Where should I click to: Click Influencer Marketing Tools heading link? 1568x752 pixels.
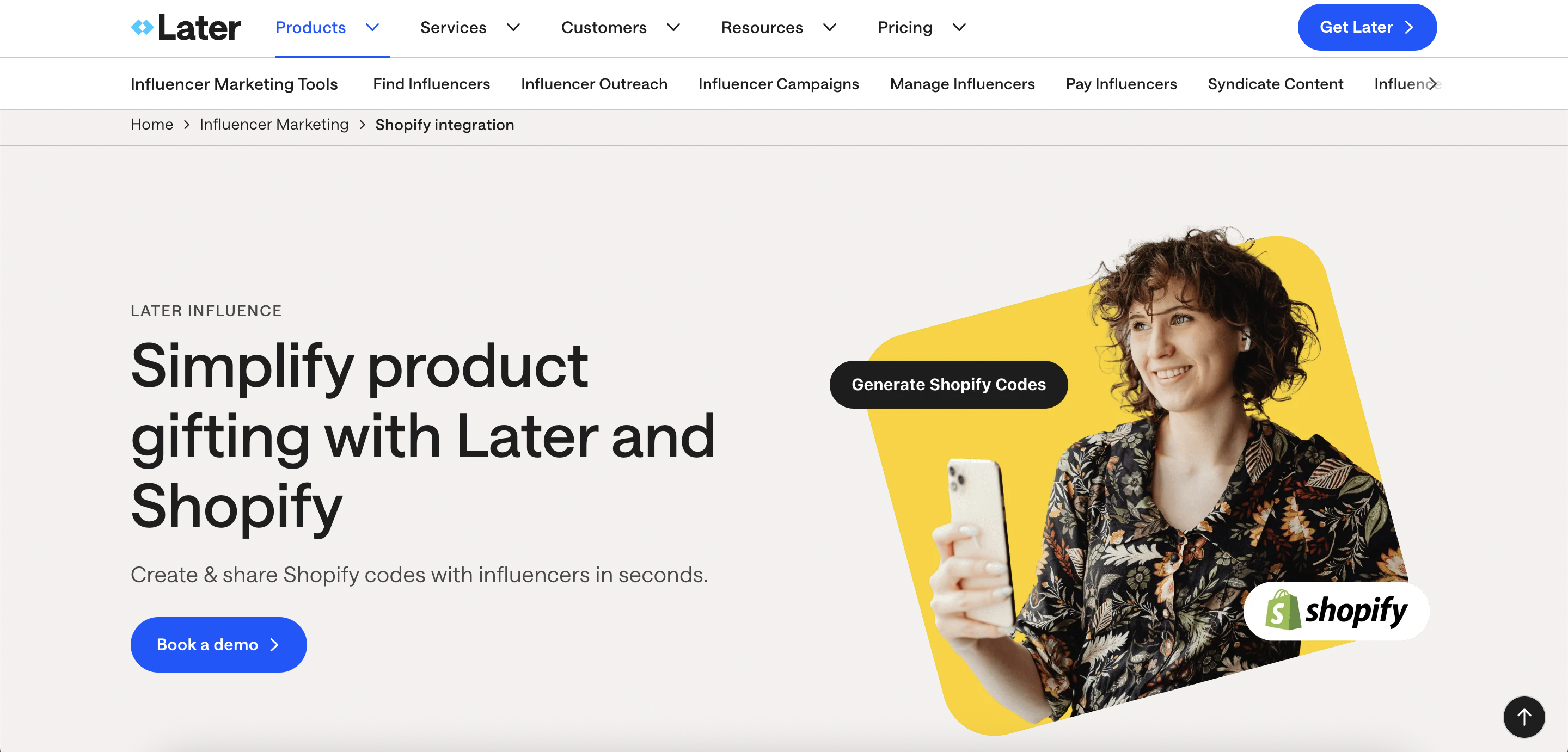coord(234,84)
